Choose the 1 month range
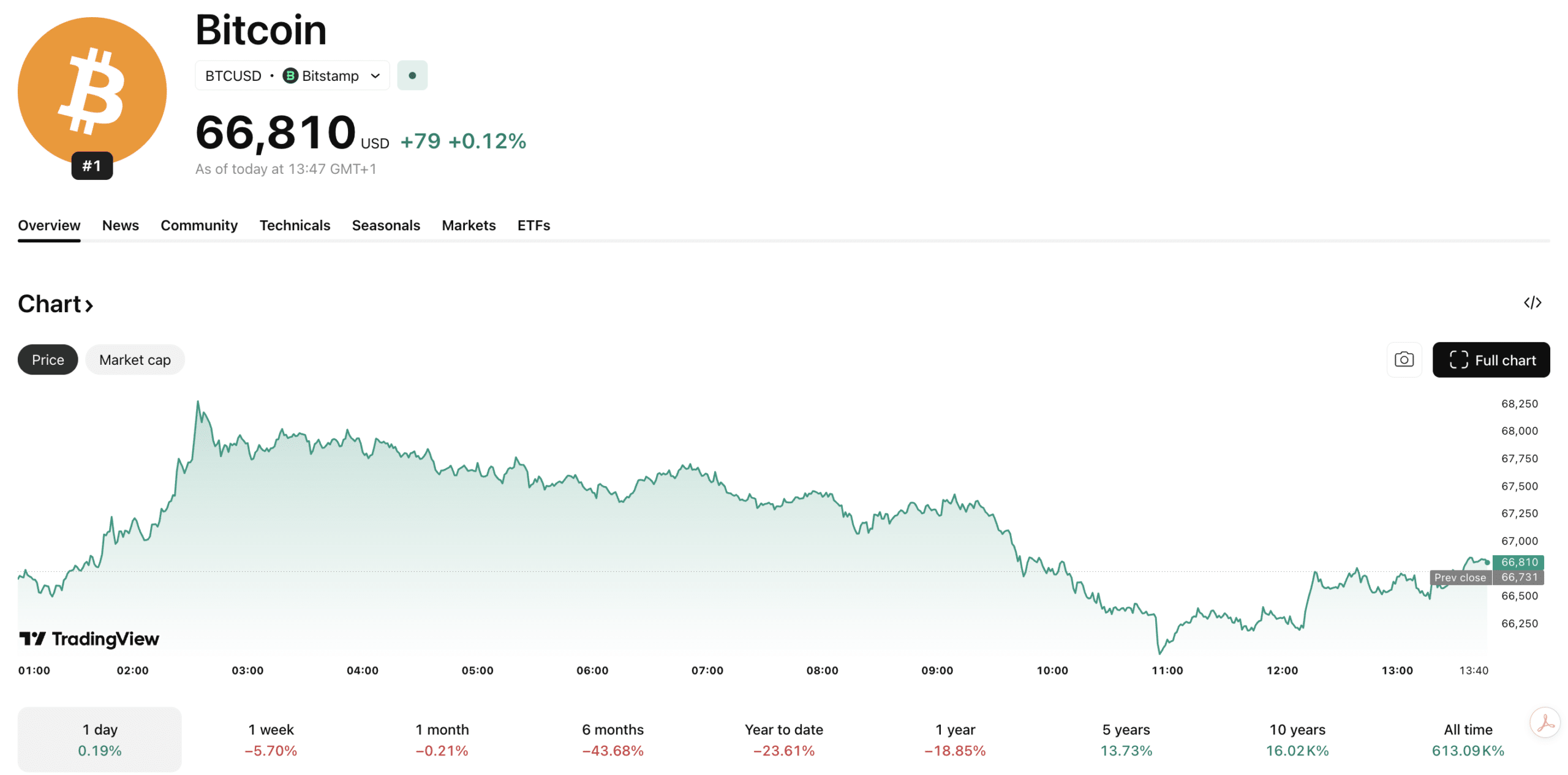Viewport: 1568px width, 775px height. tap(442, 739)
